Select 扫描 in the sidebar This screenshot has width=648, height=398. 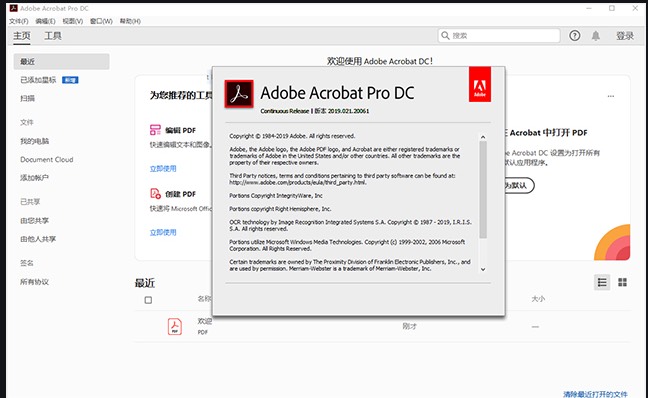(27, 98)
